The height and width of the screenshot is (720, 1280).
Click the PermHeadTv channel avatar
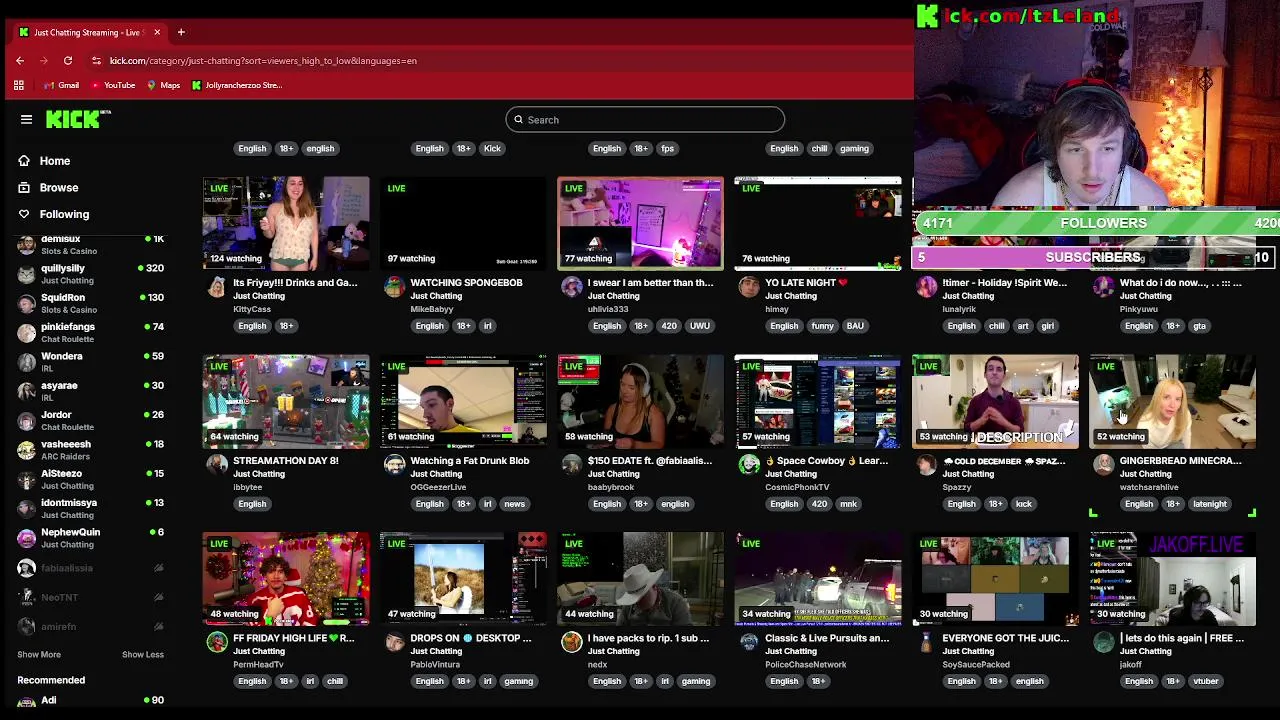(x=217, y=643)
